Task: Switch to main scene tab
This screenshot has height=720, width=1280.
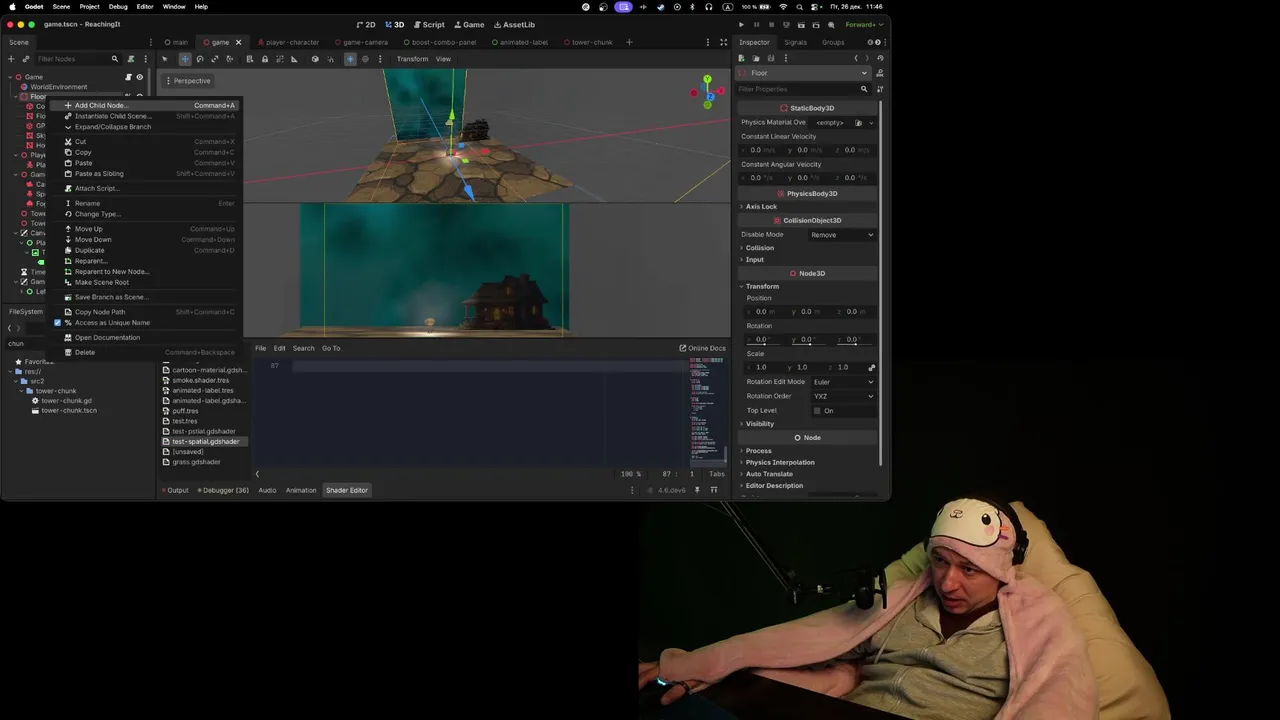Action: [176, 42]
